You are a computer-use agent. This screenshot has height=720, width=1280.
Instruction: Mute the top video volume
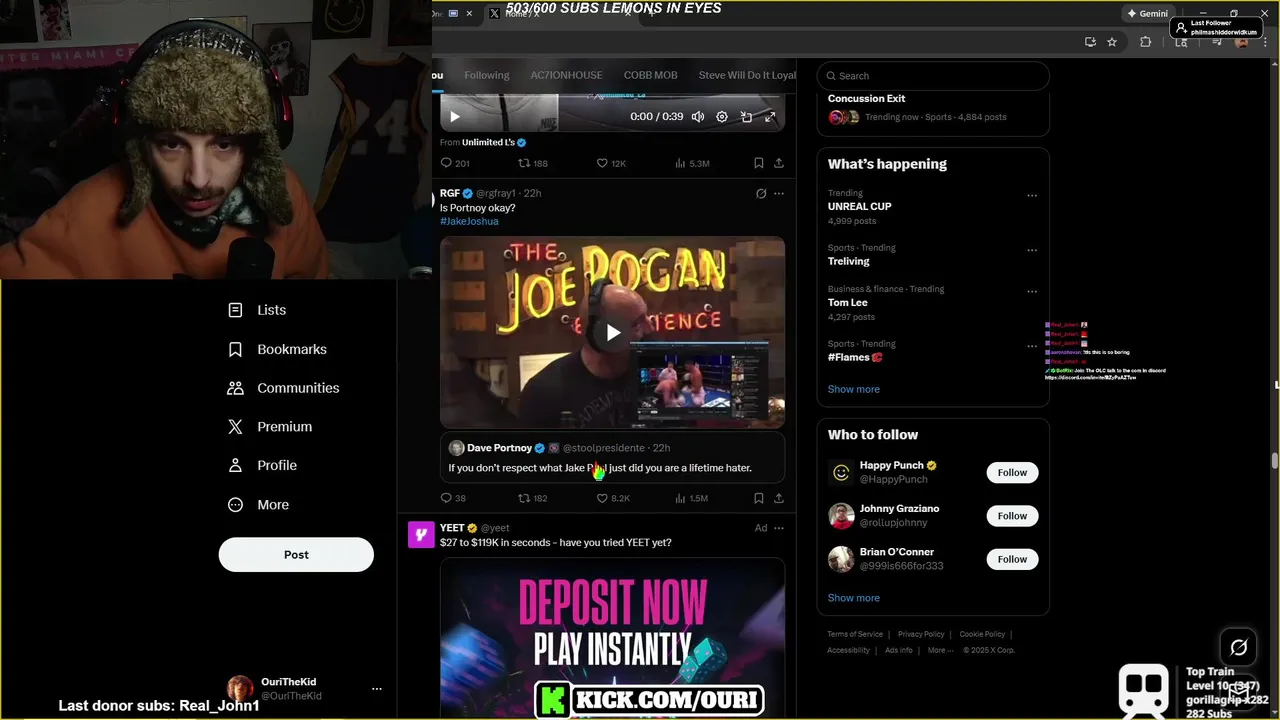(698, 117)
